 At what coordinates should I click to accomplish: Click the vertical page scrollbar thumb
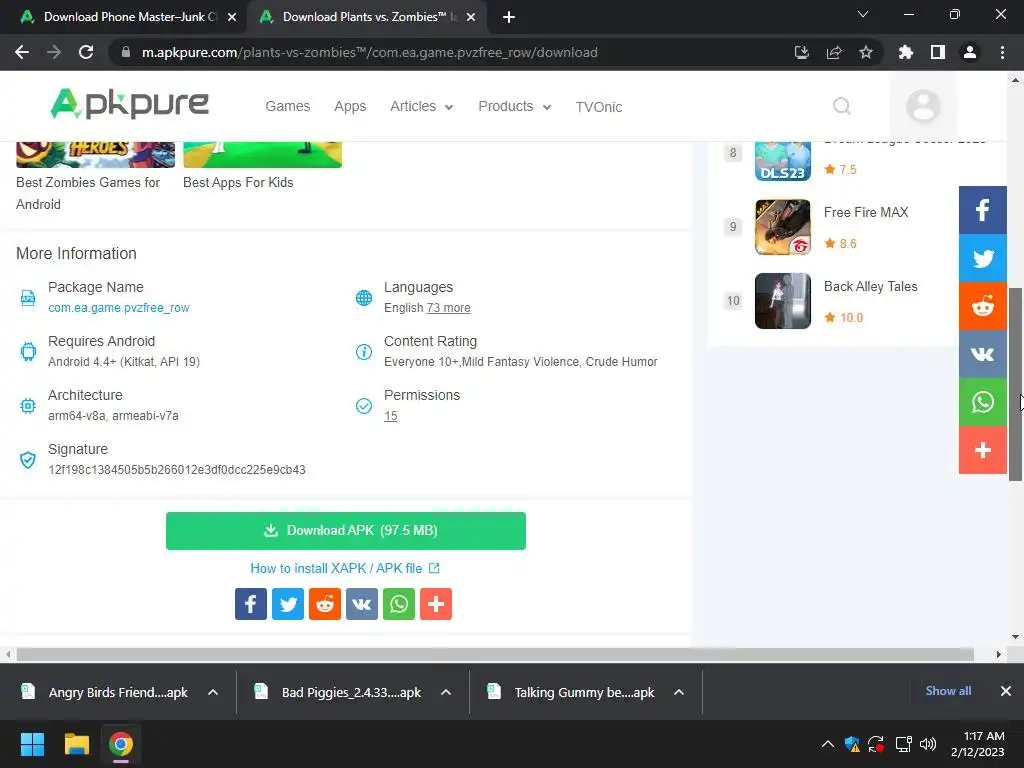[1015, 384]
